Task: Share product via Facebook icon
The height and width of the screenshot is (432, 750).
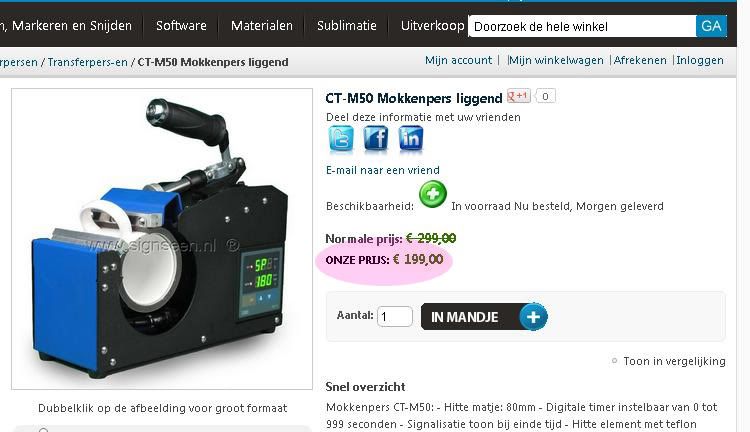Action: tap(376, 139)
